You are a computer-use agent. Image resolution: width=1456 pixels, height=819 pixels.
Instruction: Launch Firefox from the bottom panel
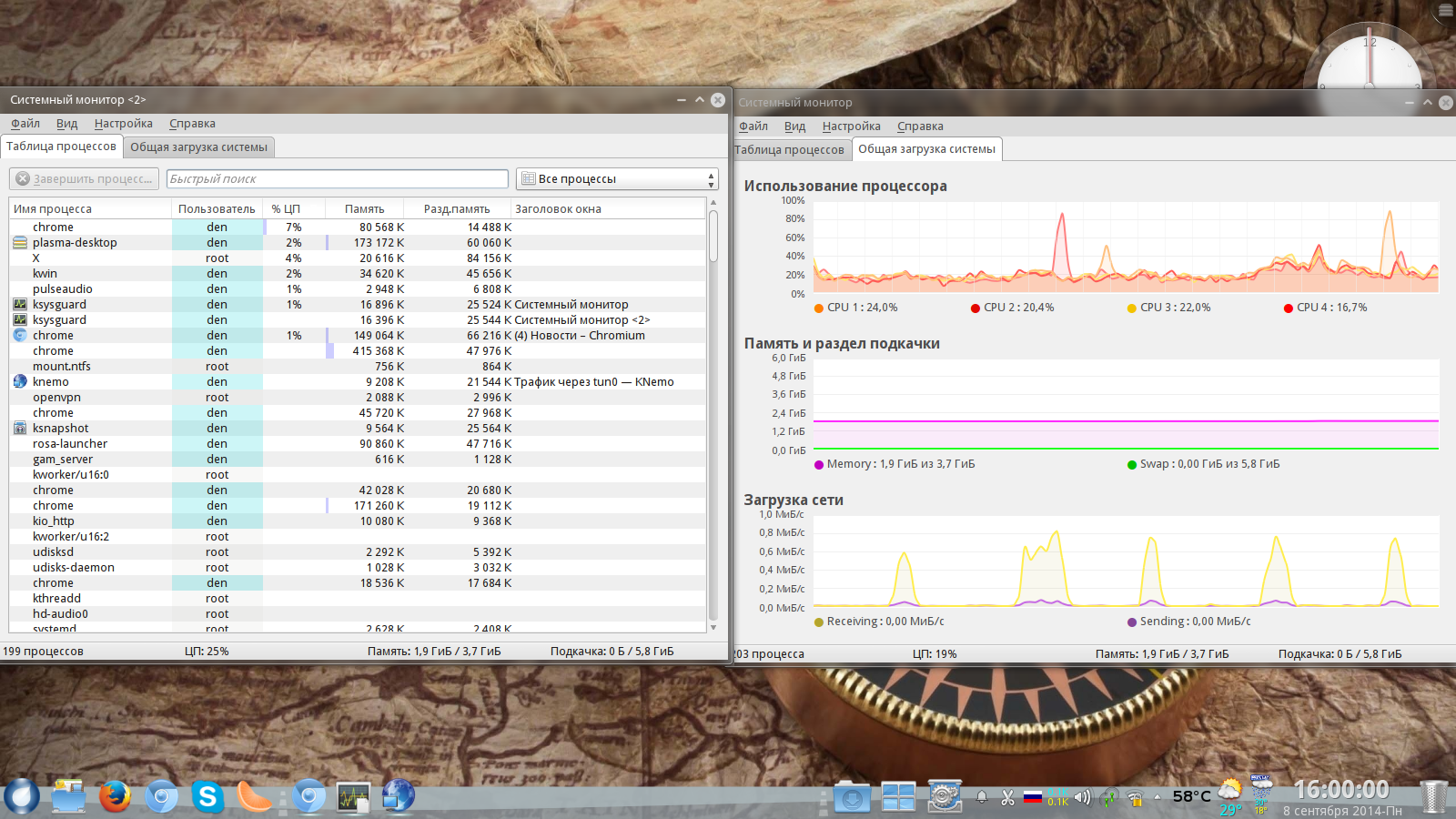pos(115,797)
